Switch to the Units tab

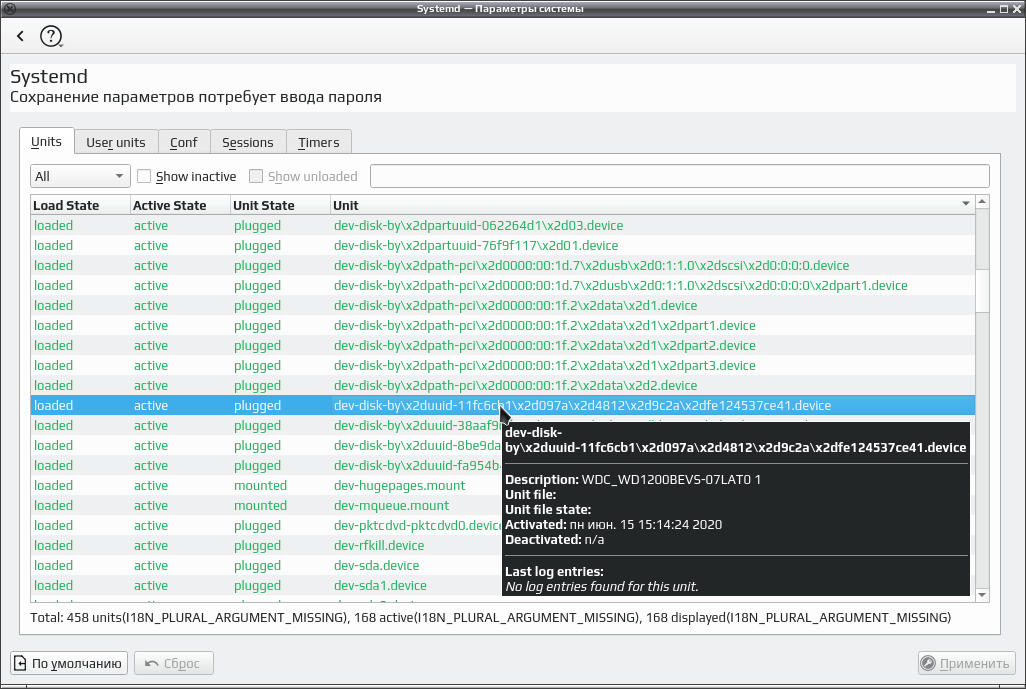(x=46, y=141)
